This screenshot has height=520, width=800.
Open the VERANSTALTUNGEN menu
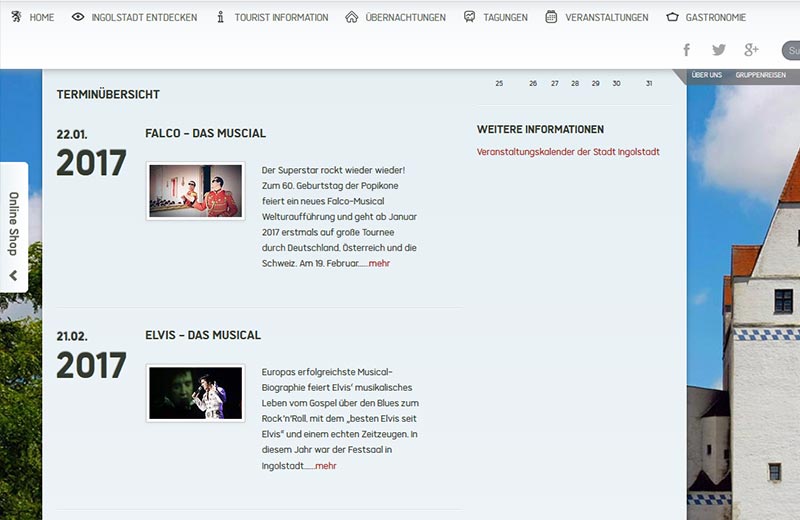coord(607,17)
